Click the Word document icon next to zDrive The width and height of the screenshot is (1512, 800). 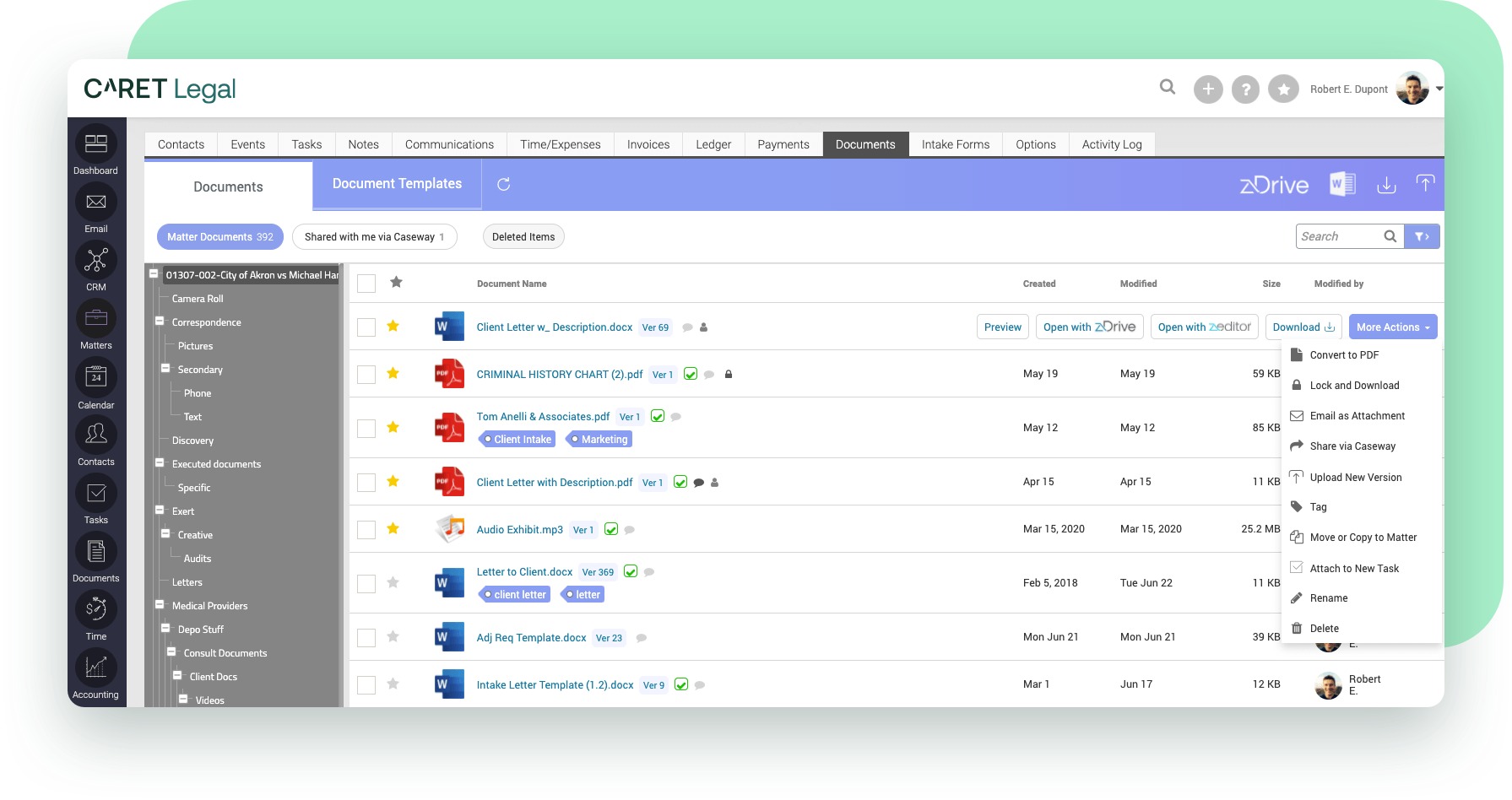[1343, 184]
